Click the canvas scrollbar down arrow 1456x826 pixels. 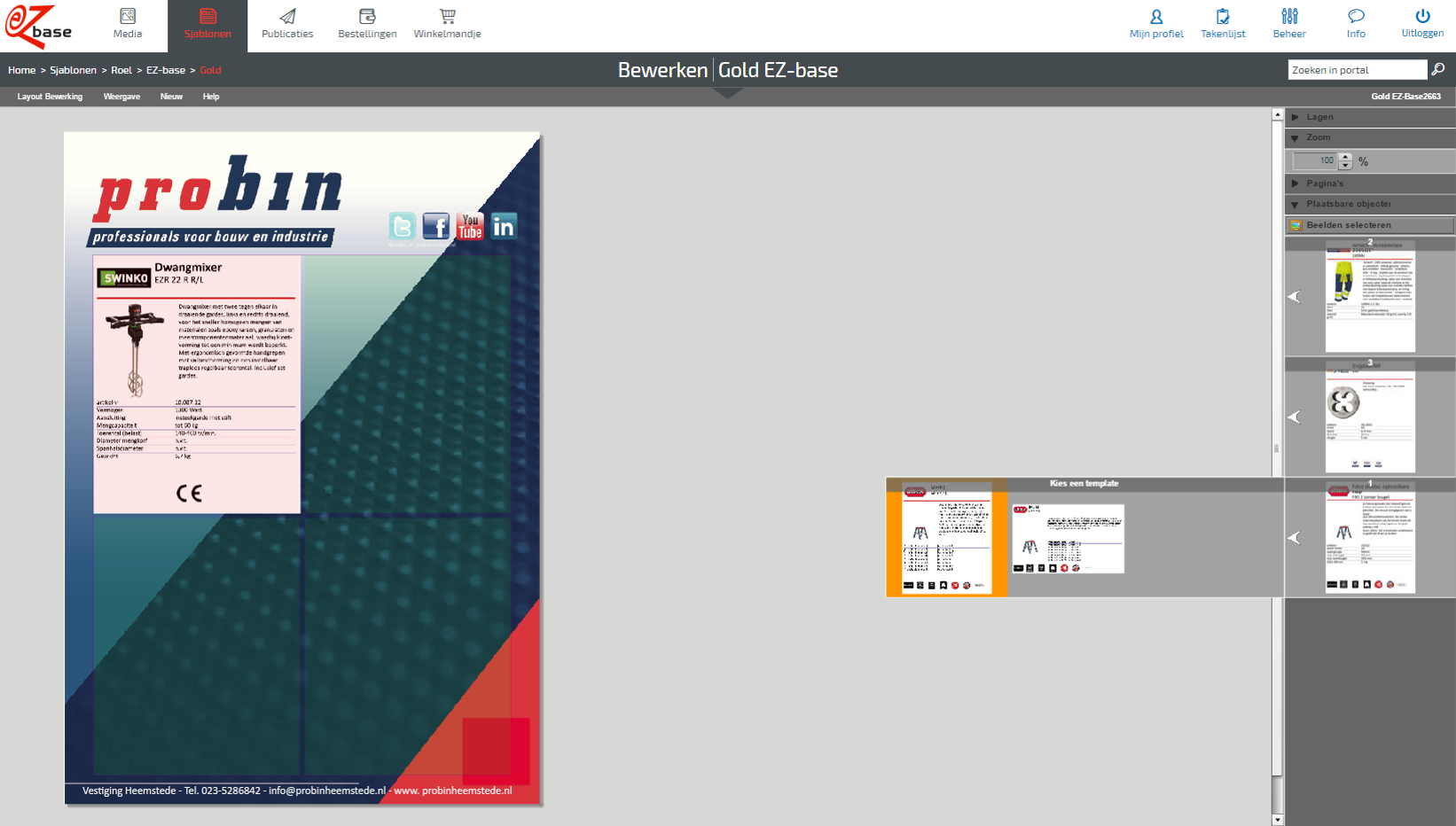point(1277,820)
